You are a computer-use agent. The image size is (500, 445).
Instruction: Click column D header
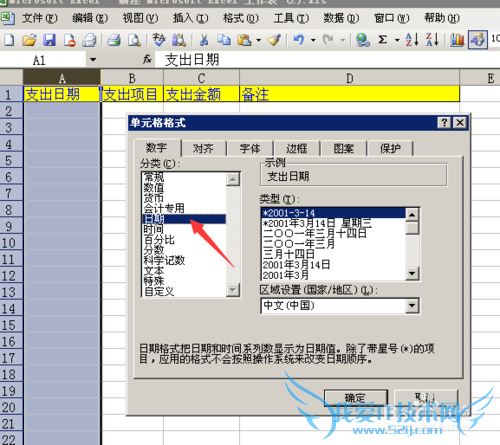349,78
